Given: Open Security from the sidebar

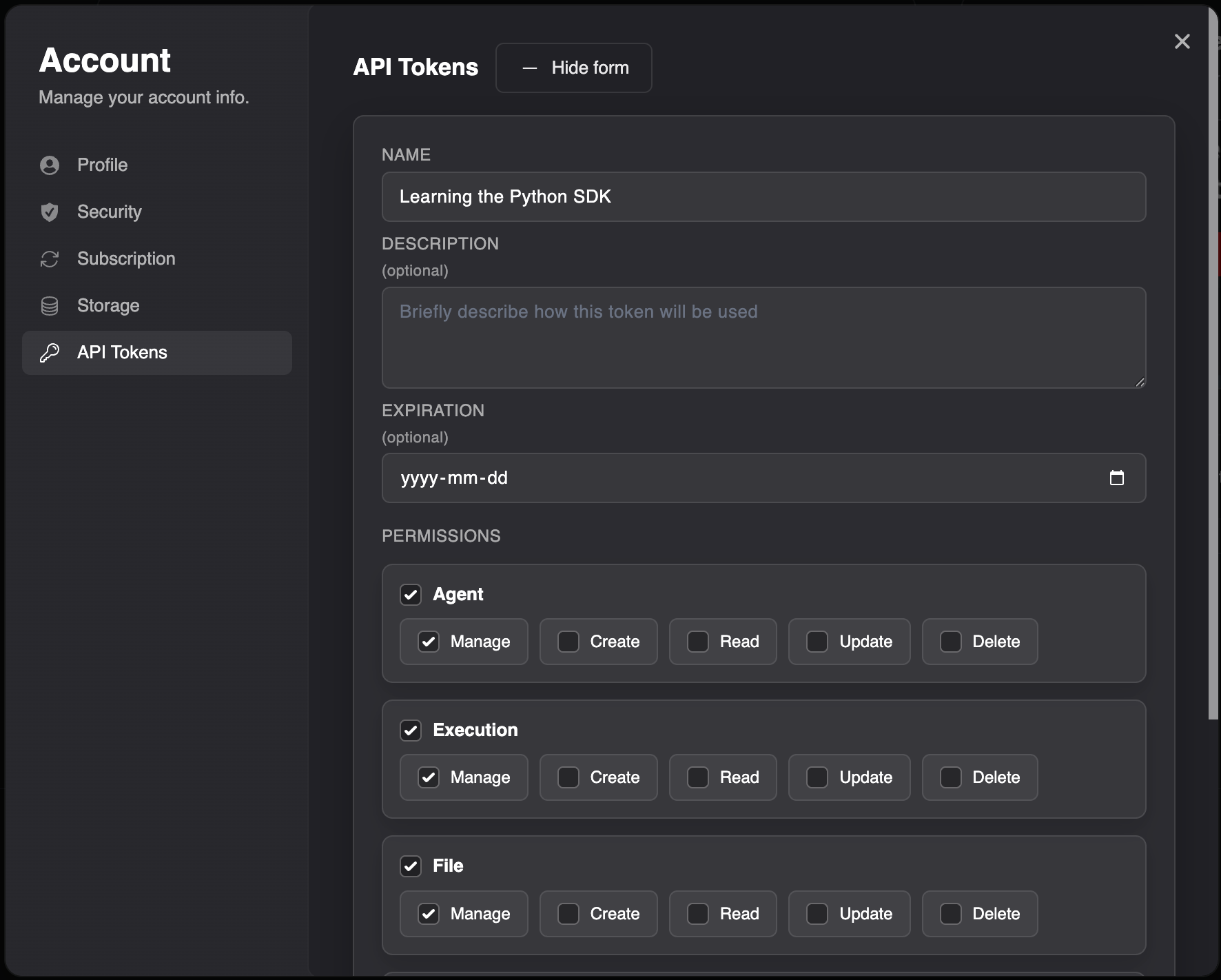Looking at the screenshot, I should pos(109,212).
